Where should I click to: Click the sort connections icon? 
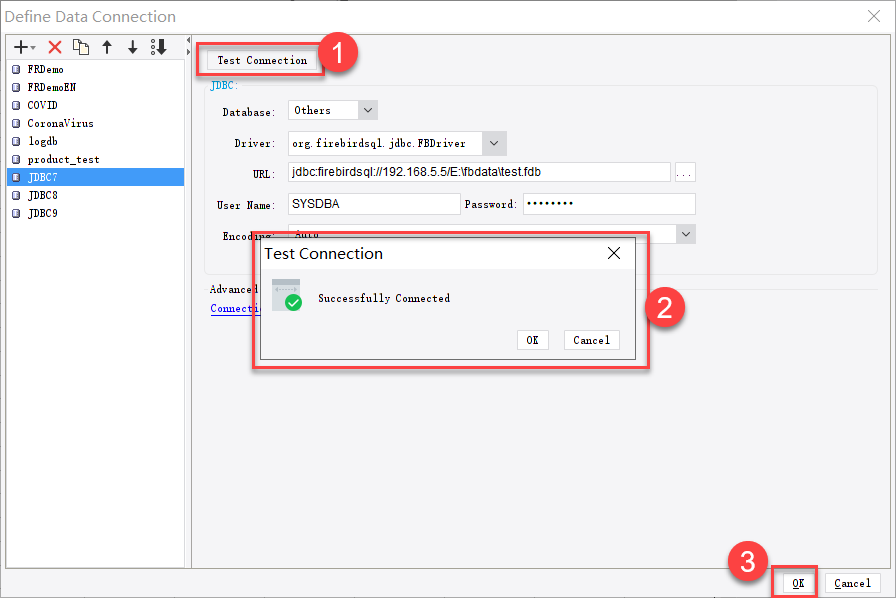pos(158,47)
